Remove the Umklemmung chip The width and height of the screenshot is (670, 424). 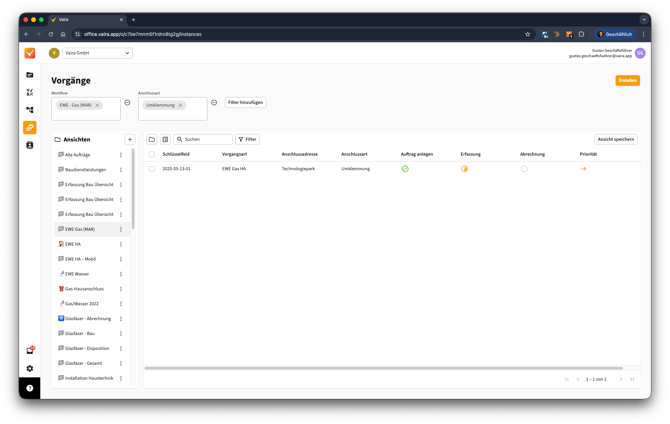coord(181,105)
